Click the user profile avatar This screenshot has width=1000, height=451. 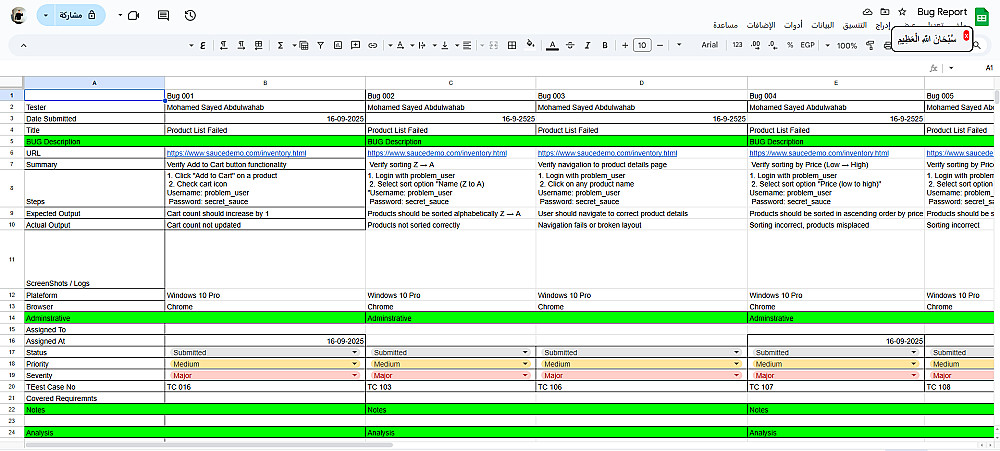19,15
